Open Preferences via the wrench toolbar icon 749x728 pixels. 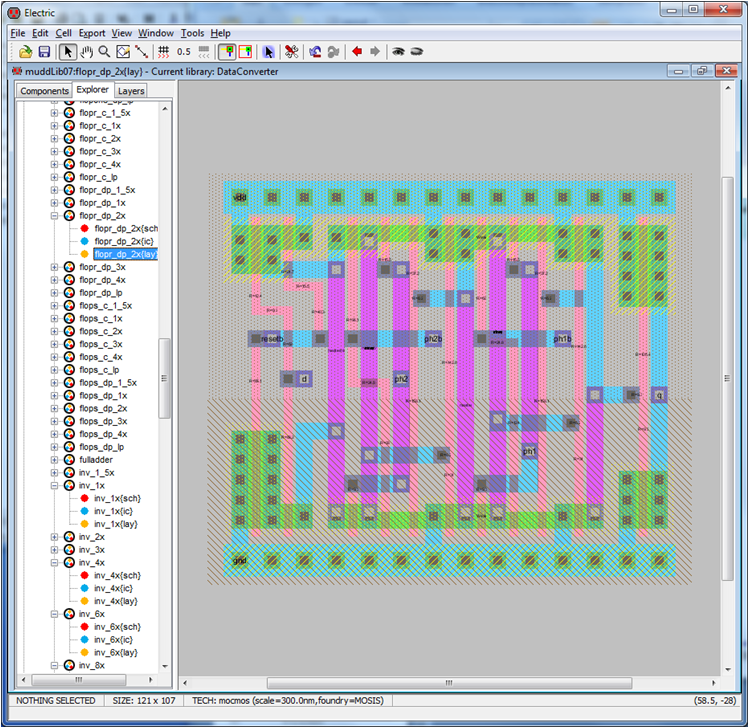click(291, 51)
